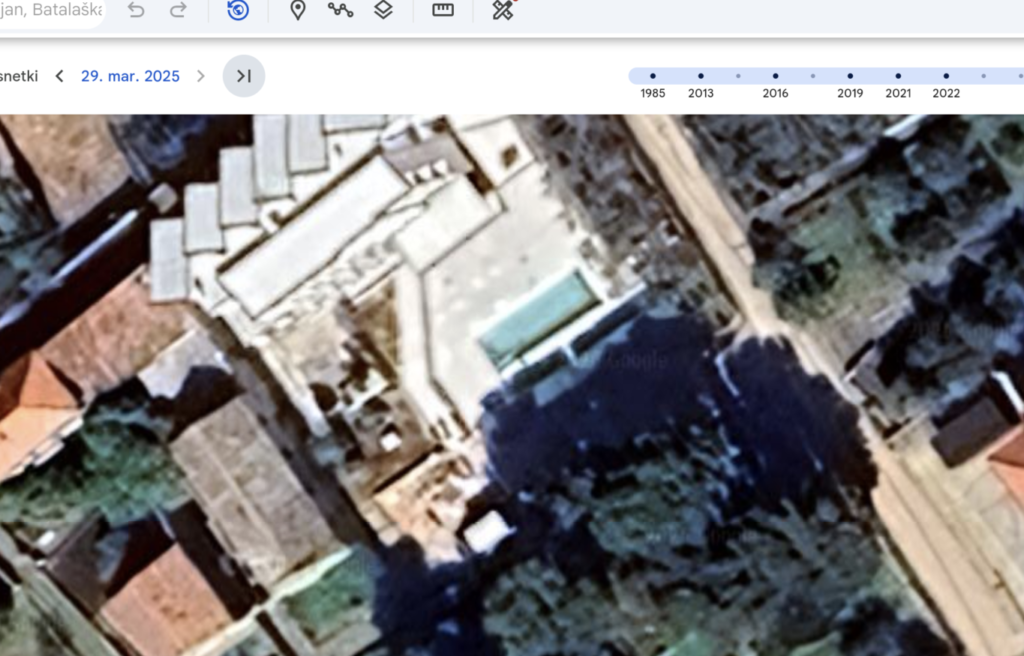Select the 2021 timeline marker
Image resolution: width=1024 pixels, height=656 pixels.
coord(898,76)
